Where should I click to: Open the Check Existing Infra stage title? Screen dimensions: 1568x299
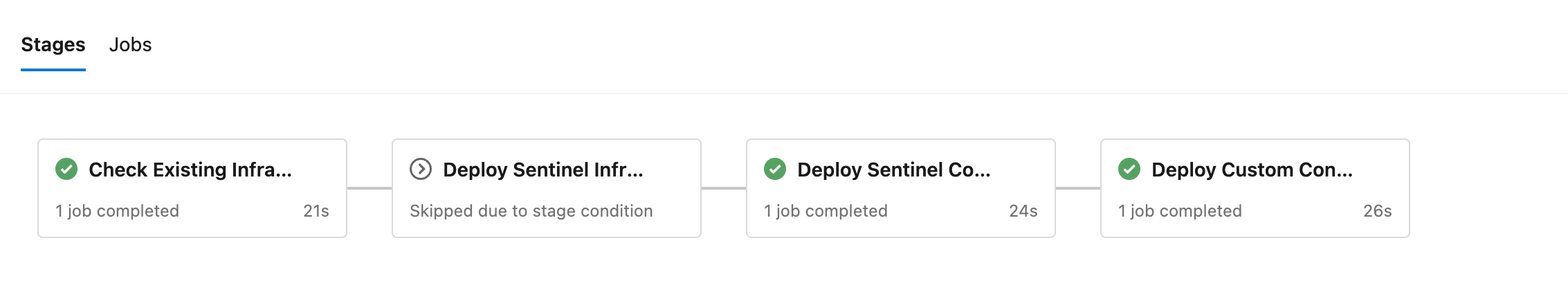[x=190, y=170]
